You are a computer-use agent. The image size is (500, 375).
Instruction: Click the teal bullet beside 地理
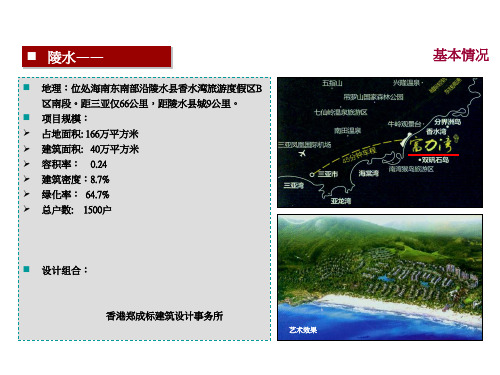coord(27,88)
